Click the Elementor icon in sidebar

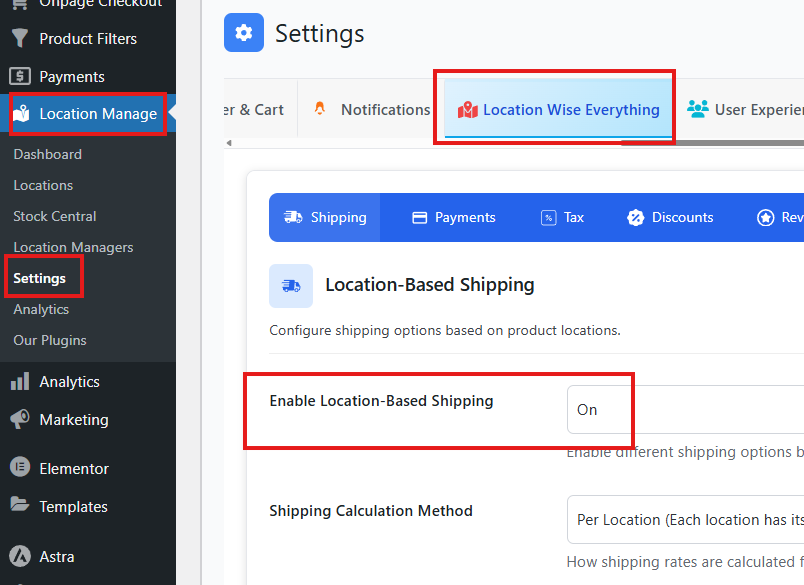click(x=19, y=468)
